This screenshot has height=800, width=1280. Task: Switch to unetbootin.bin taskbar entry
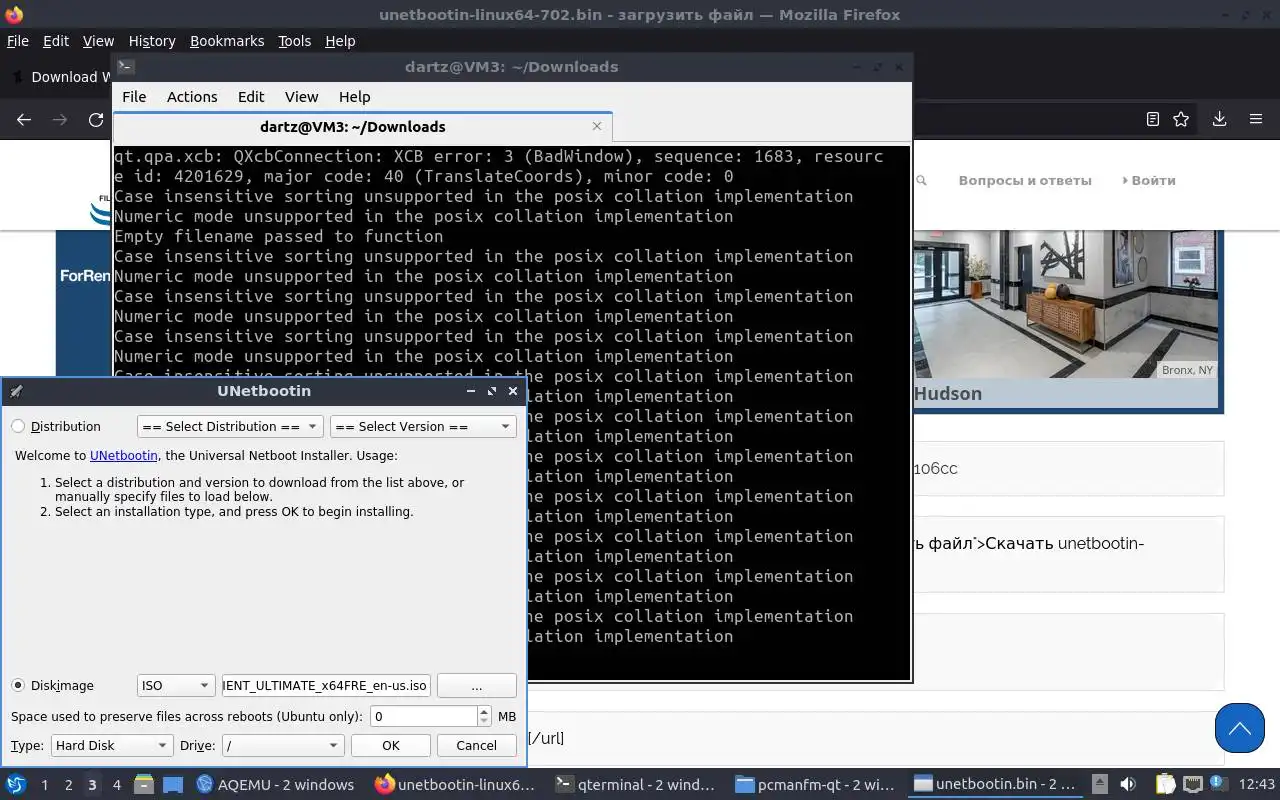[x=995, y=784]
